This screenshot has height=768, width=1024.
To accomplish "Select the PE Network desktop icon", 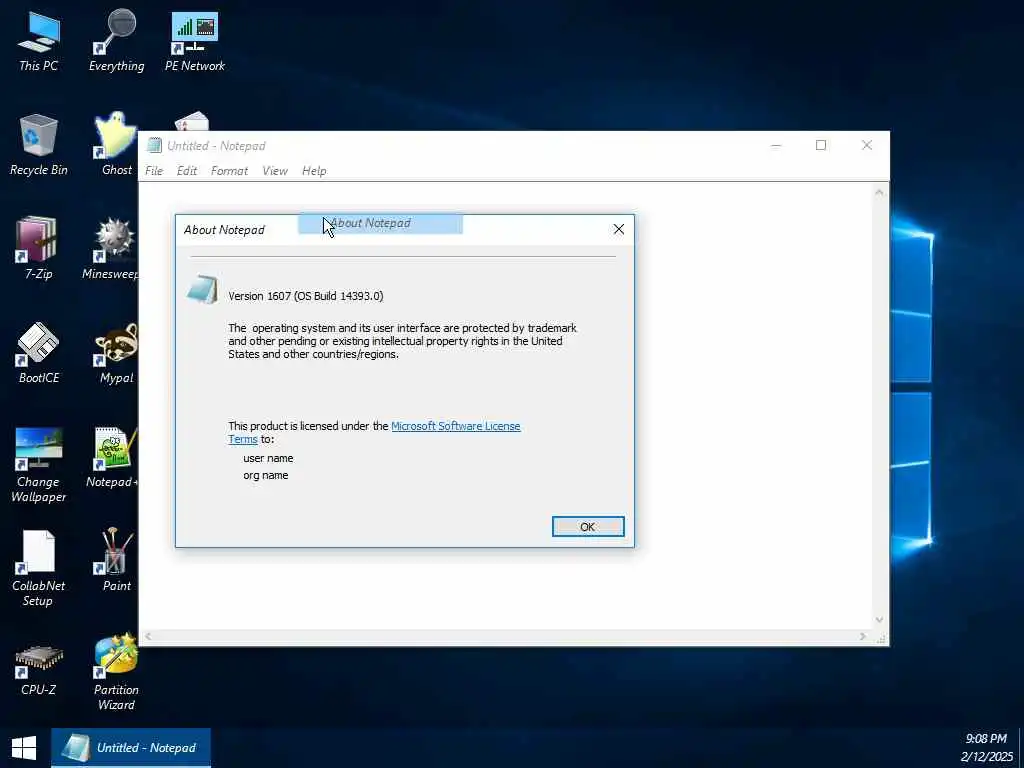I will tap(195, 40).
